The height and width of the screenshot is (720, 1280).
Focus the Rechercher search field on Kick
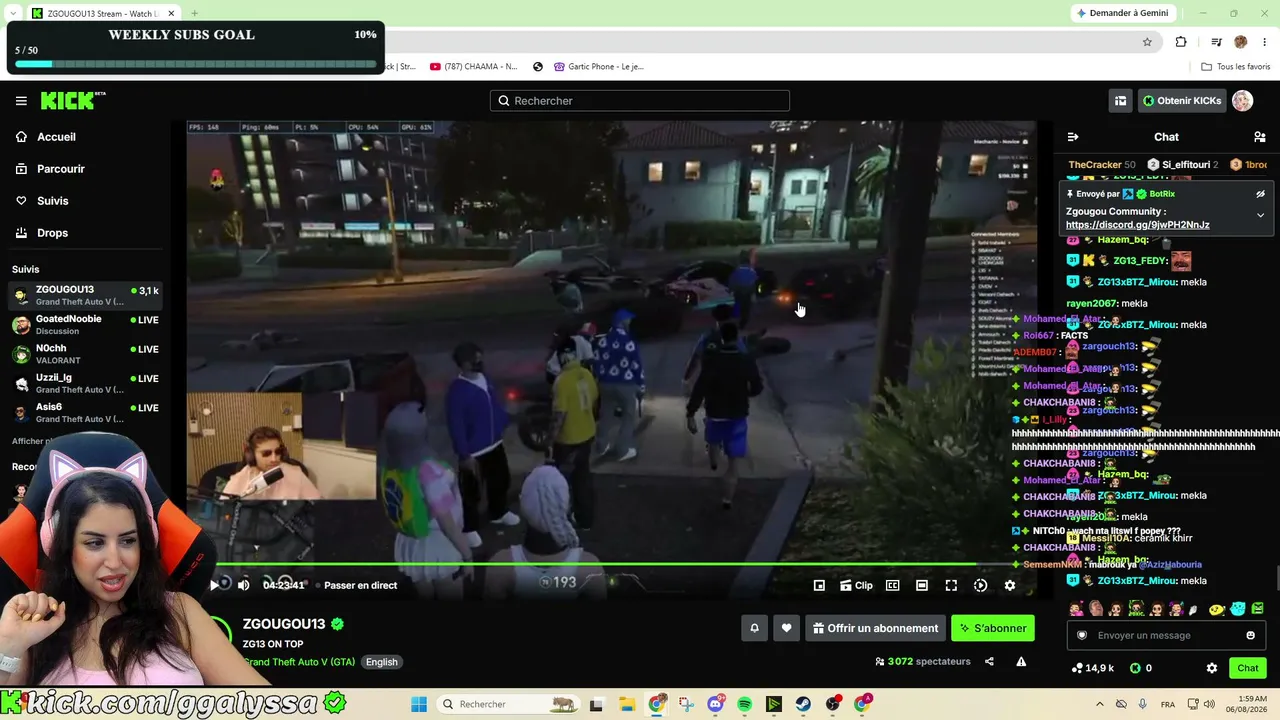[640, 100]
